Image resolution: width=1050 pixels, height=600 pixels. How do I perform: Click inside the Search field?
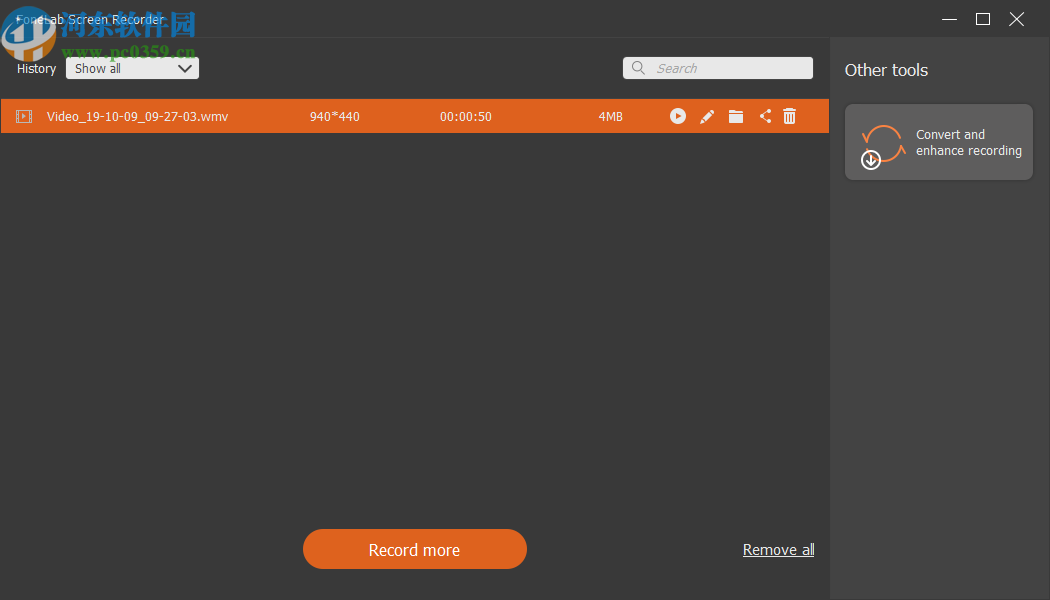click(x=720, y=68)
